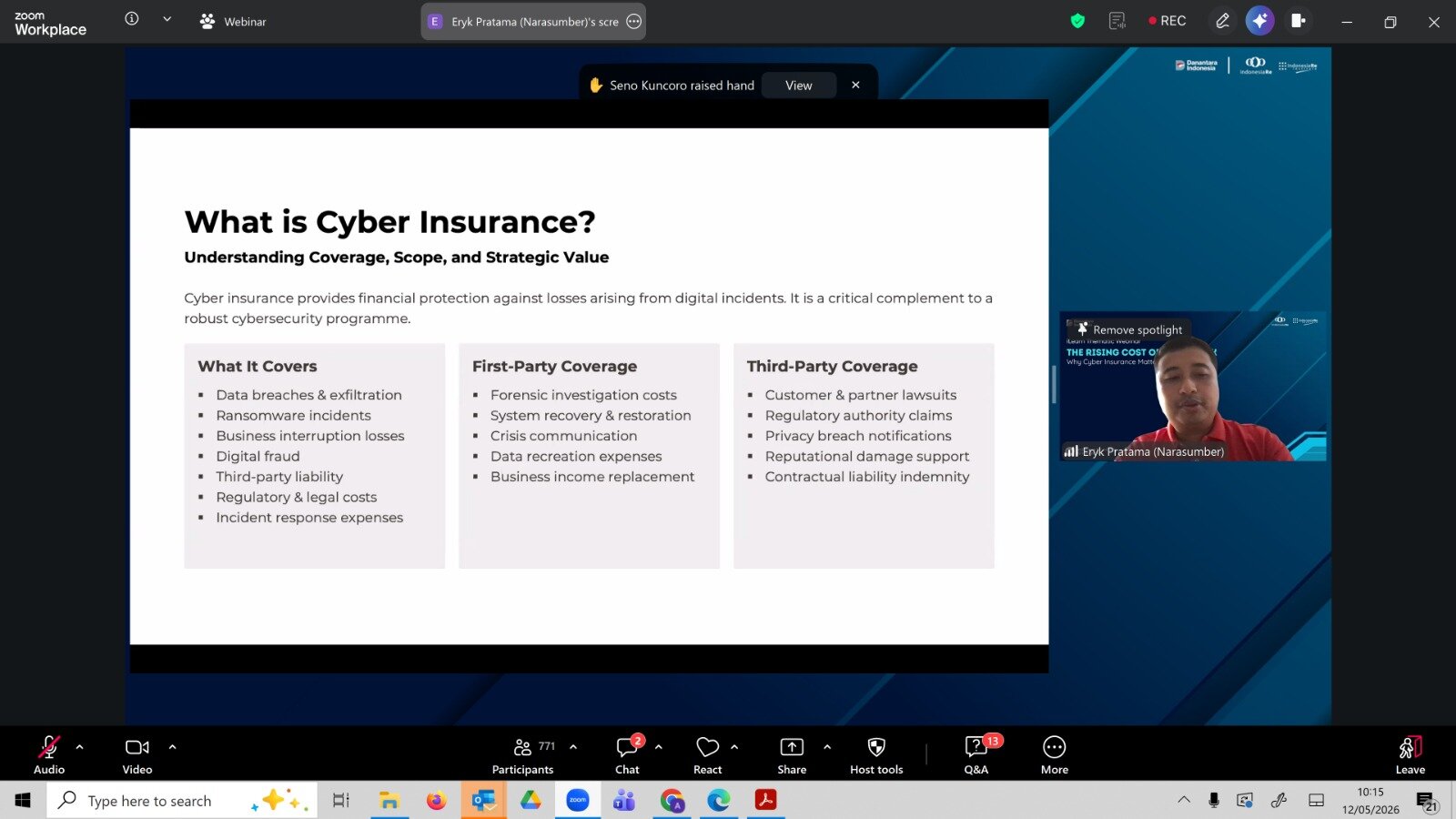Switch to Zoom in the taskbar
Viewport: 1456px width, 819px height.
tap(578, 801)
